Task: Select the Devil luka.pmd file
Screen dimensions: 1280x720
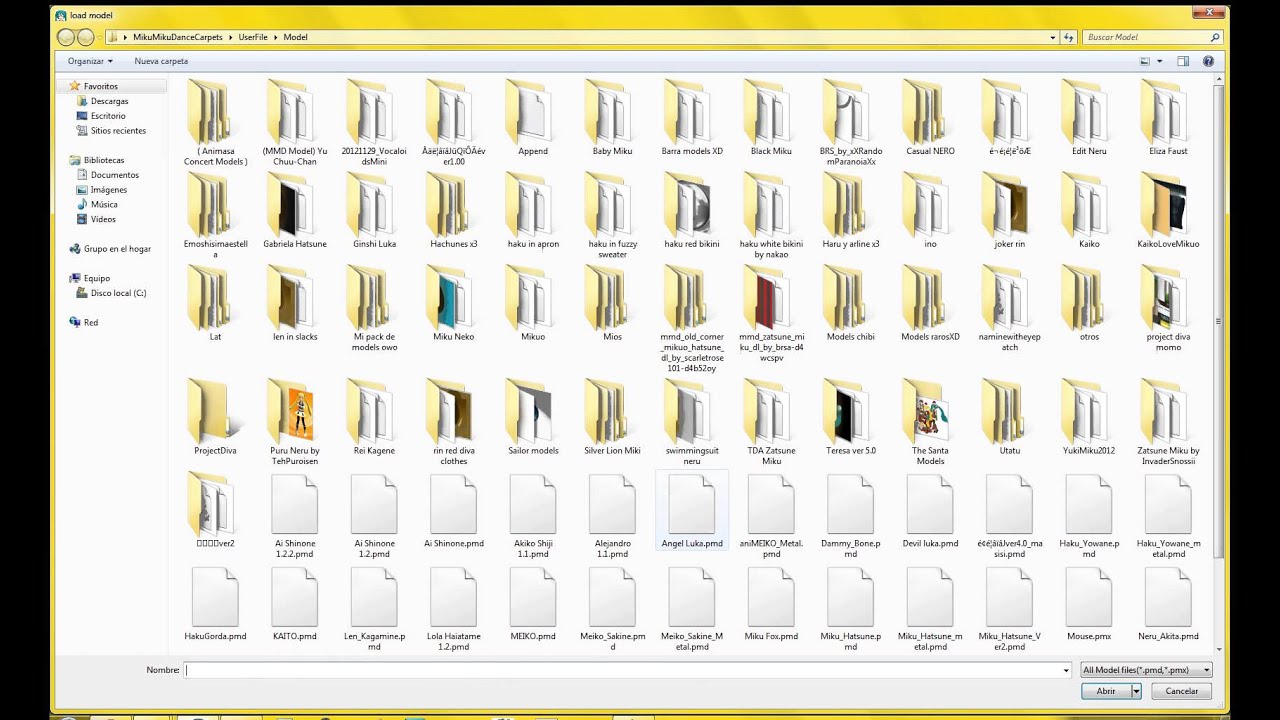Action: tap(930, 511)
